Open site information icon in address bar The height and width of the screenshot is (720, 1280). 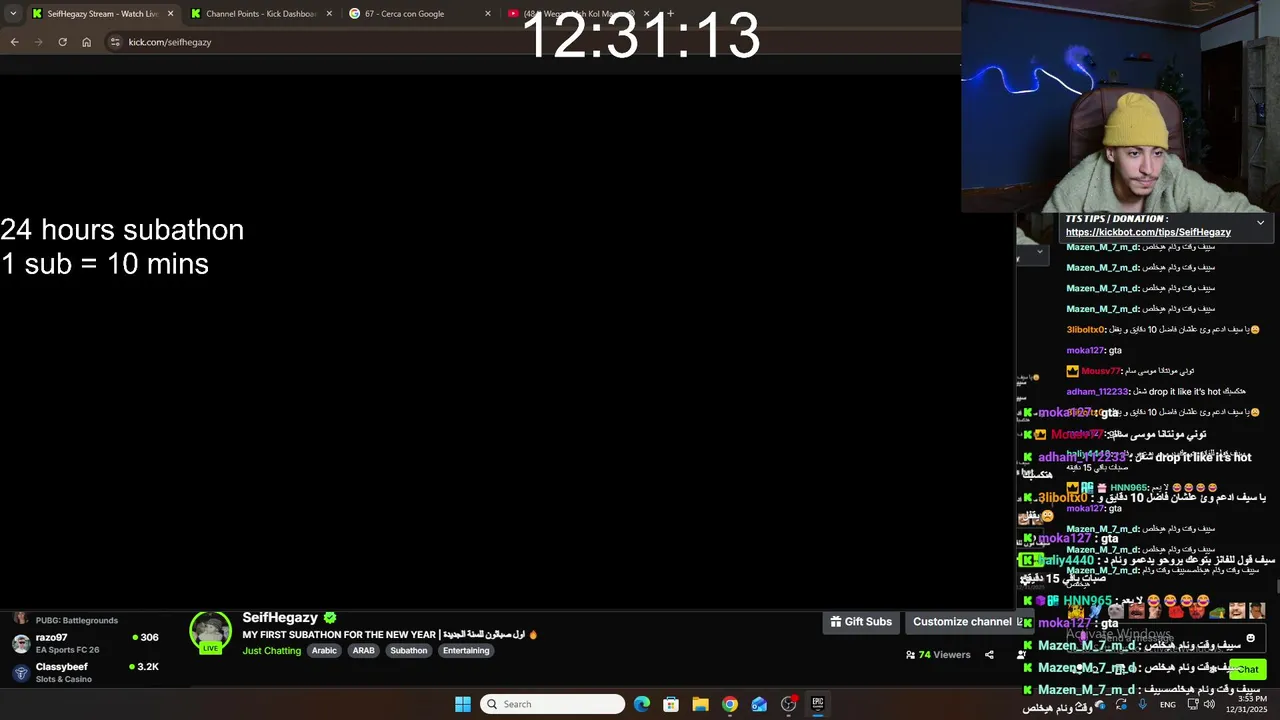coord(115,42)
